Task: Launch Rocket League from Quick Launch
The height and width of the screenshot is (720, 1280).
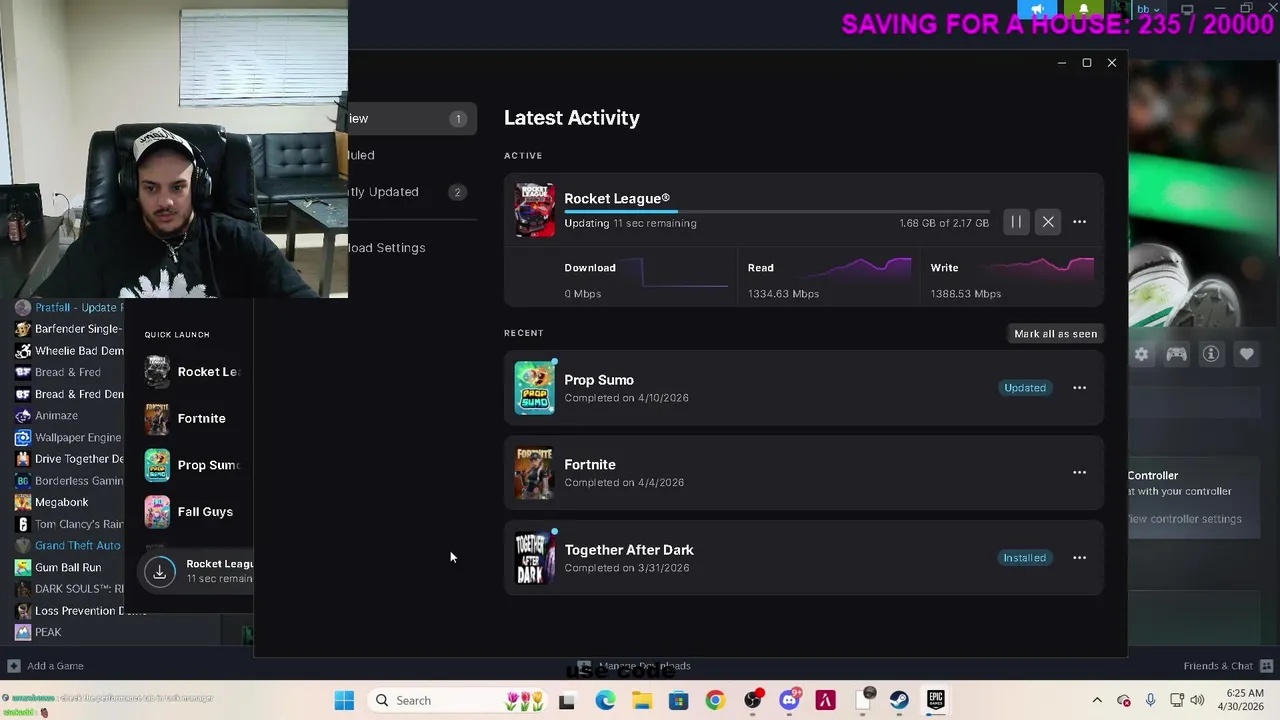Action: [194, 372]
